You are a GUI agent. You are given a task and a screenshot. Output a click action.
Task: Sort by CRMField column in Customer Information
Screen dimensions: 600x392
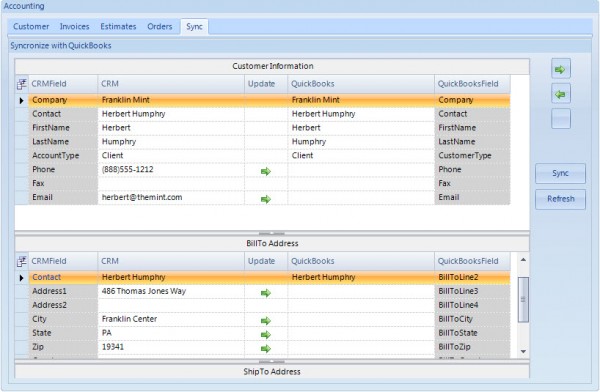click(63, 84)
